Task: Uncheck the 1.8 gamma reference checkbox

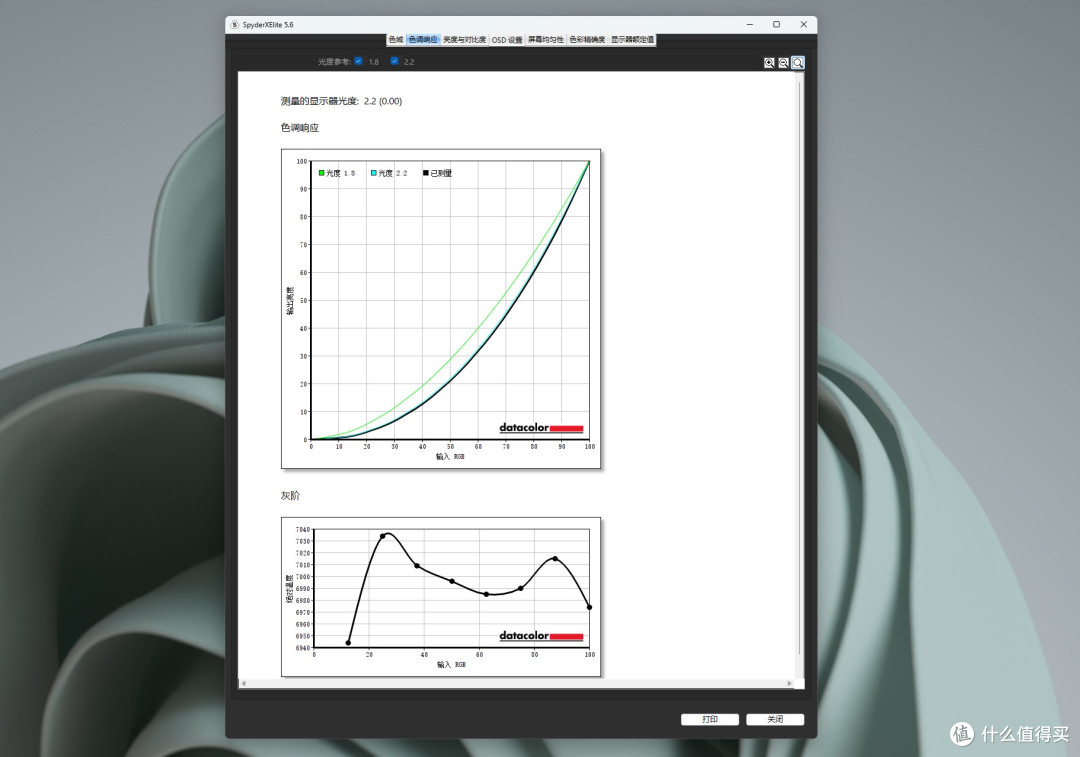Action: point(358,61)
